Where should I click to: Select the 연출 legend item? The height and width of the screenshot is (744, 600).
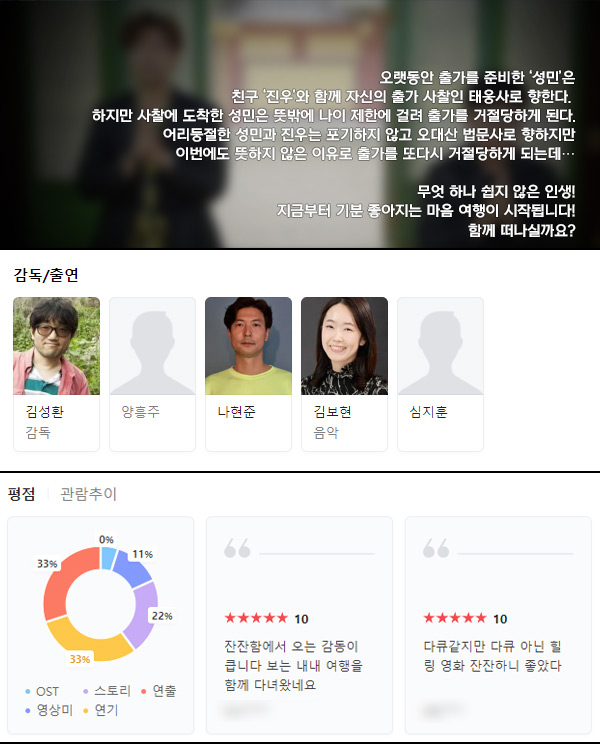159,691
